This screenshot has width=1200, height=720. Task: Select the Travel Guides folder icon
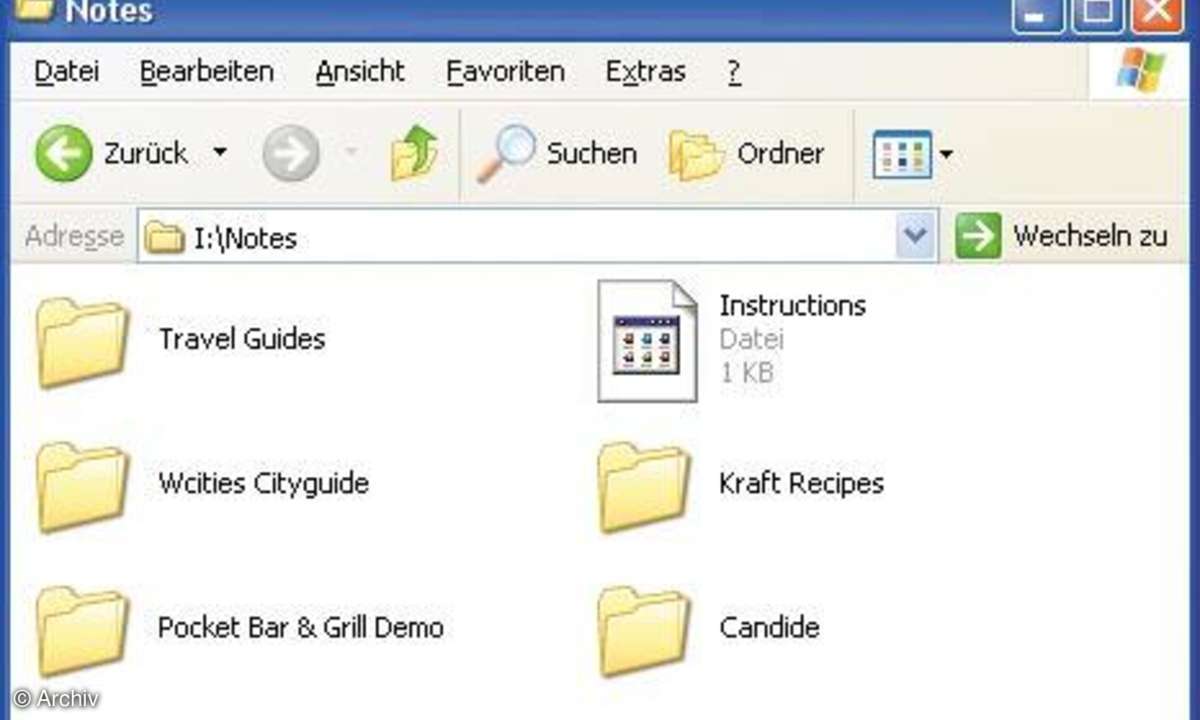point(82,341)
